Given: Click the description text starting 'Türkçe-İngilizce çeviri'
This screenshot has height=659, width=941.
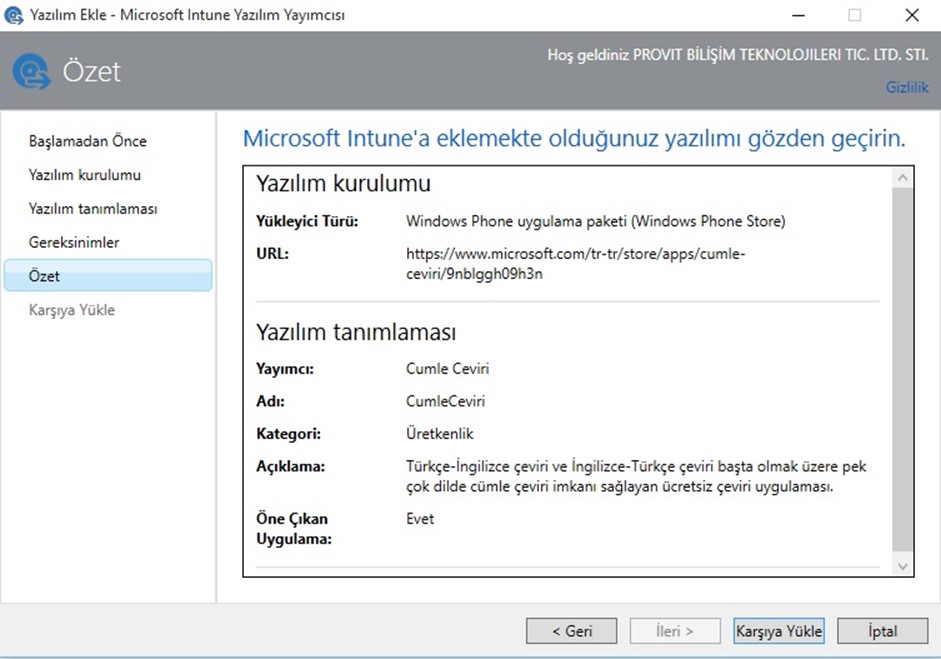Looking at the screenshot, I should click(x=636, y=476).
